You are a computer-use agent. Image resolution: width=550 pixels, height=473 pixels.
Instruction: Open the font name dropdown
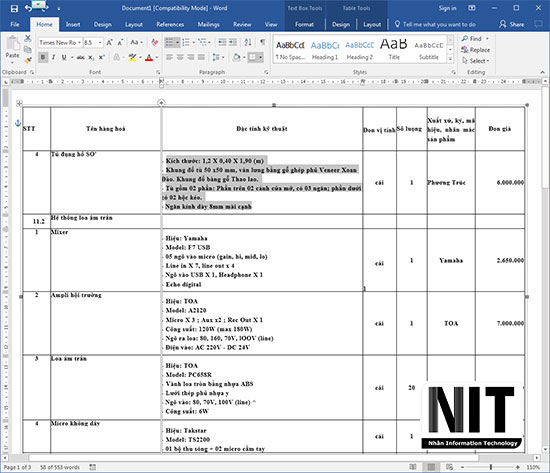click(x=80, y=42)
